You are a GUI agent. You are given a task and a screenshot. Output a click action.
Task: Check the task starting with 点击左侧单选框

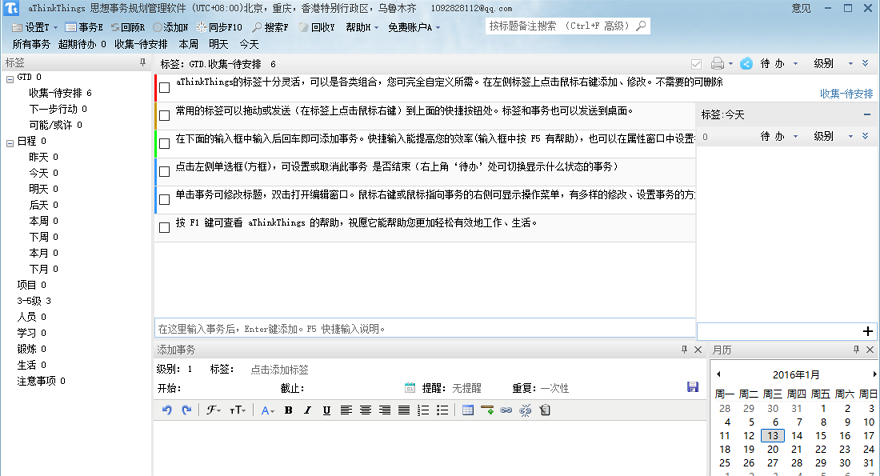coord(164,172)
